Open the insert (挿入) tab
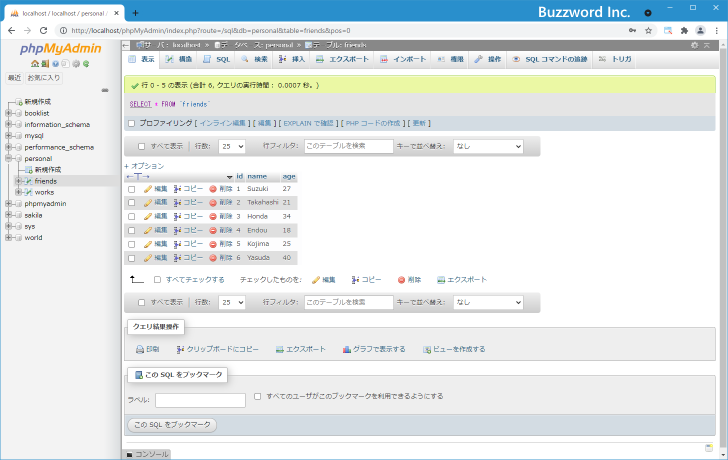This screenshot has height=460, width=728. (x=292, y=59)
